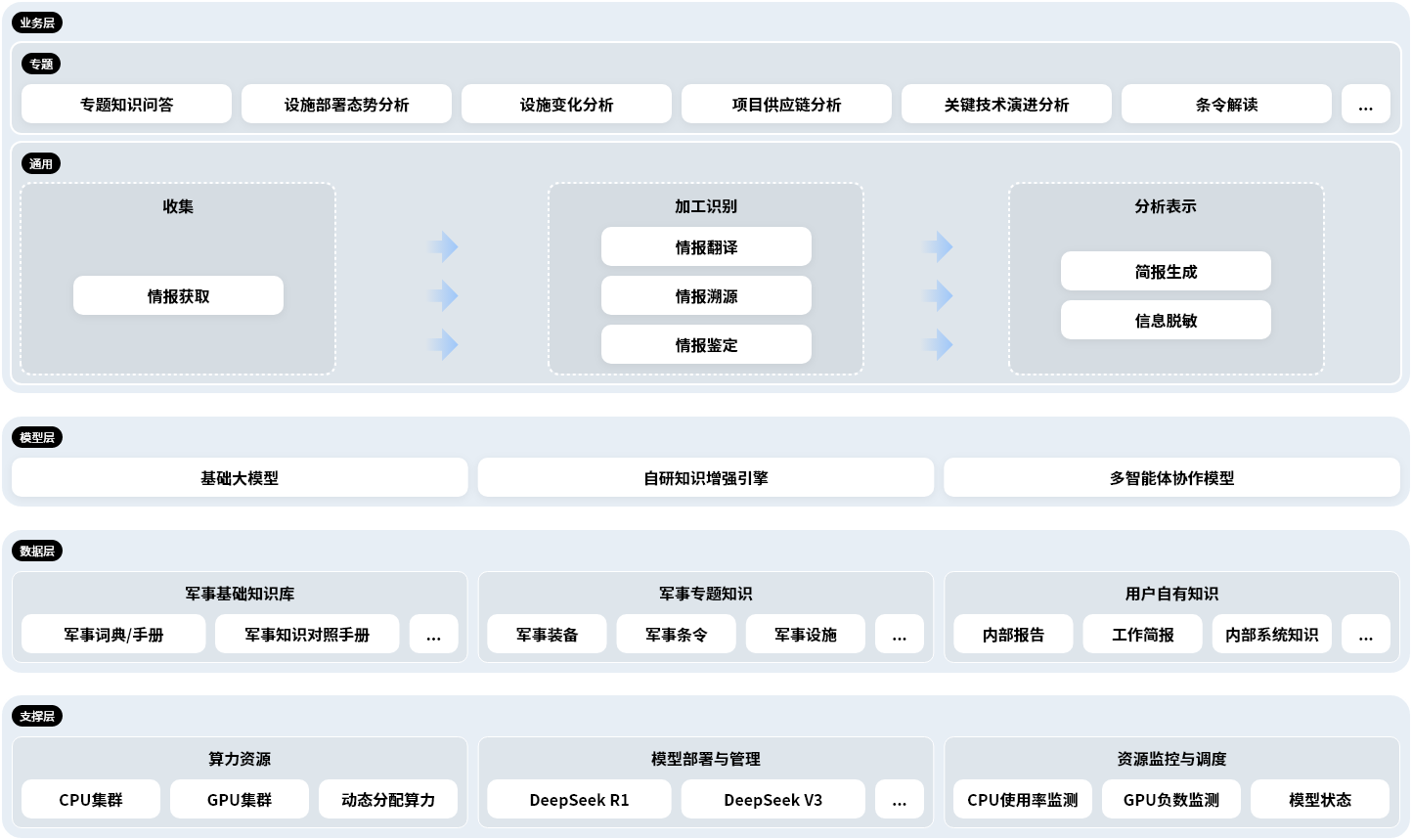Expand the ellipsis under 军事基础知识库

point(433,635)
